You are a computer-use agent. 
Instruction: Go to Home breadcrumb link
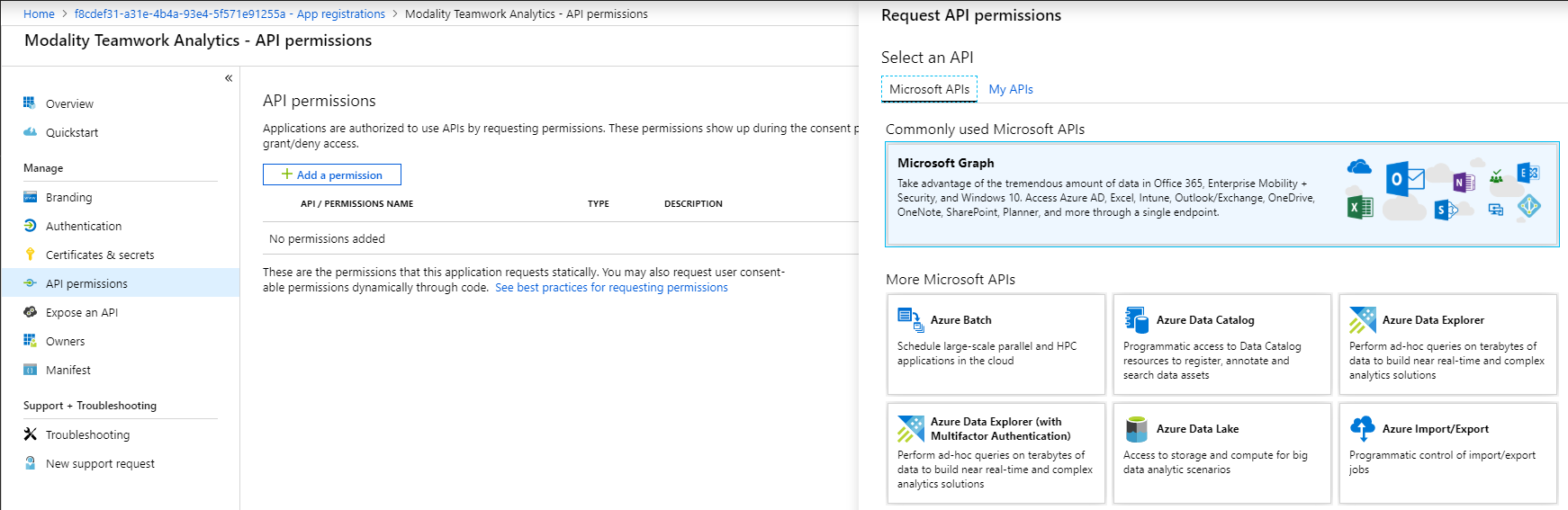click(39, 13)
